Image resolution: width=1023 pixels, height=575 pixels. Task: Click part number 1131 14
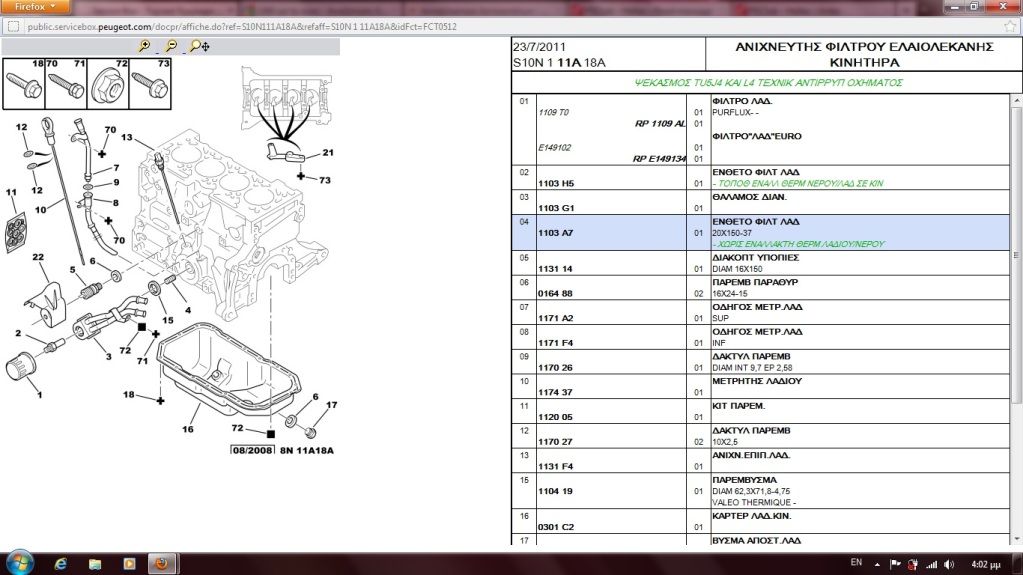coord(555,269)
